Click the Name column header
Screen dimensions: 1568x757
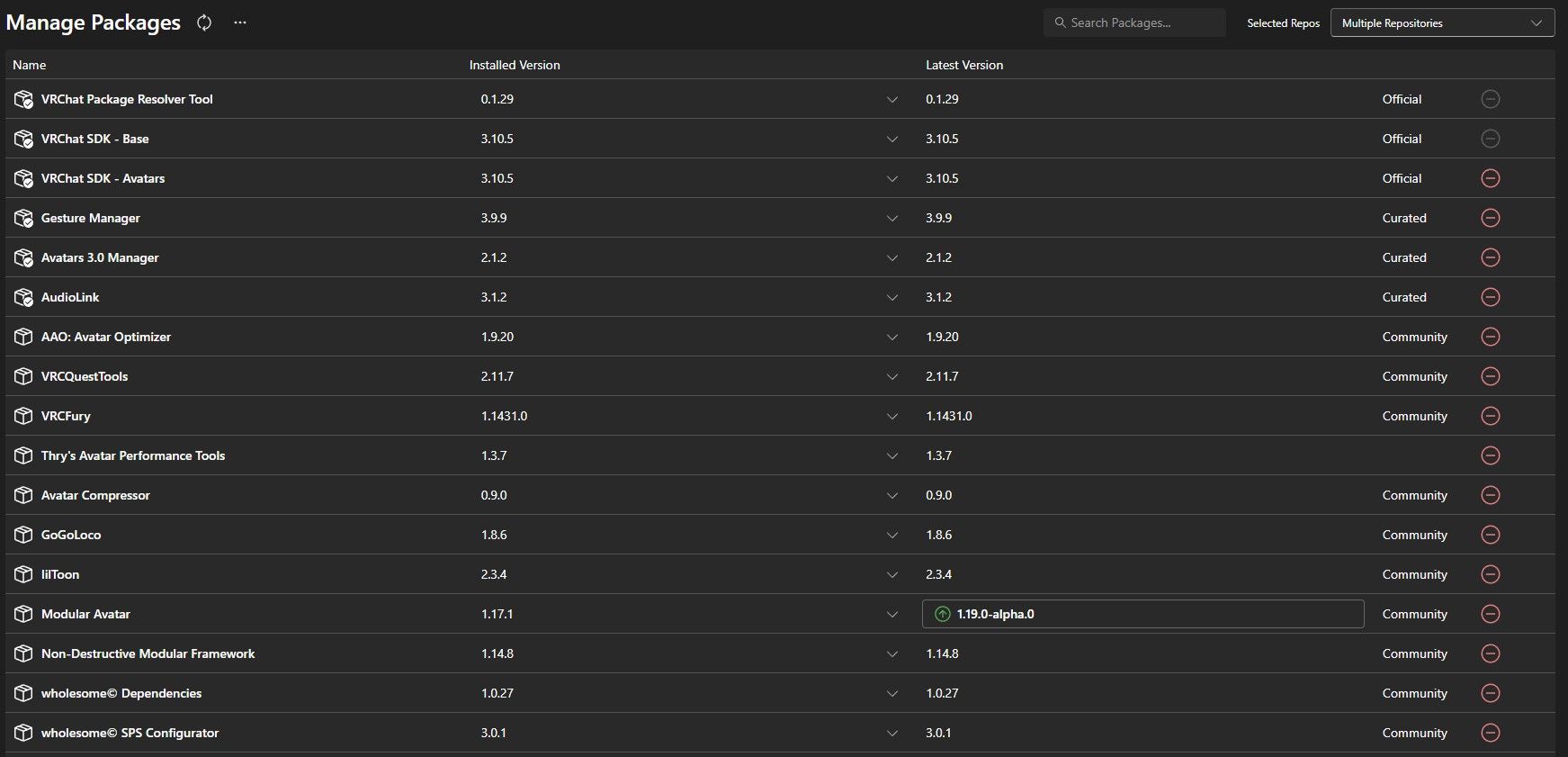click(30, 65)
